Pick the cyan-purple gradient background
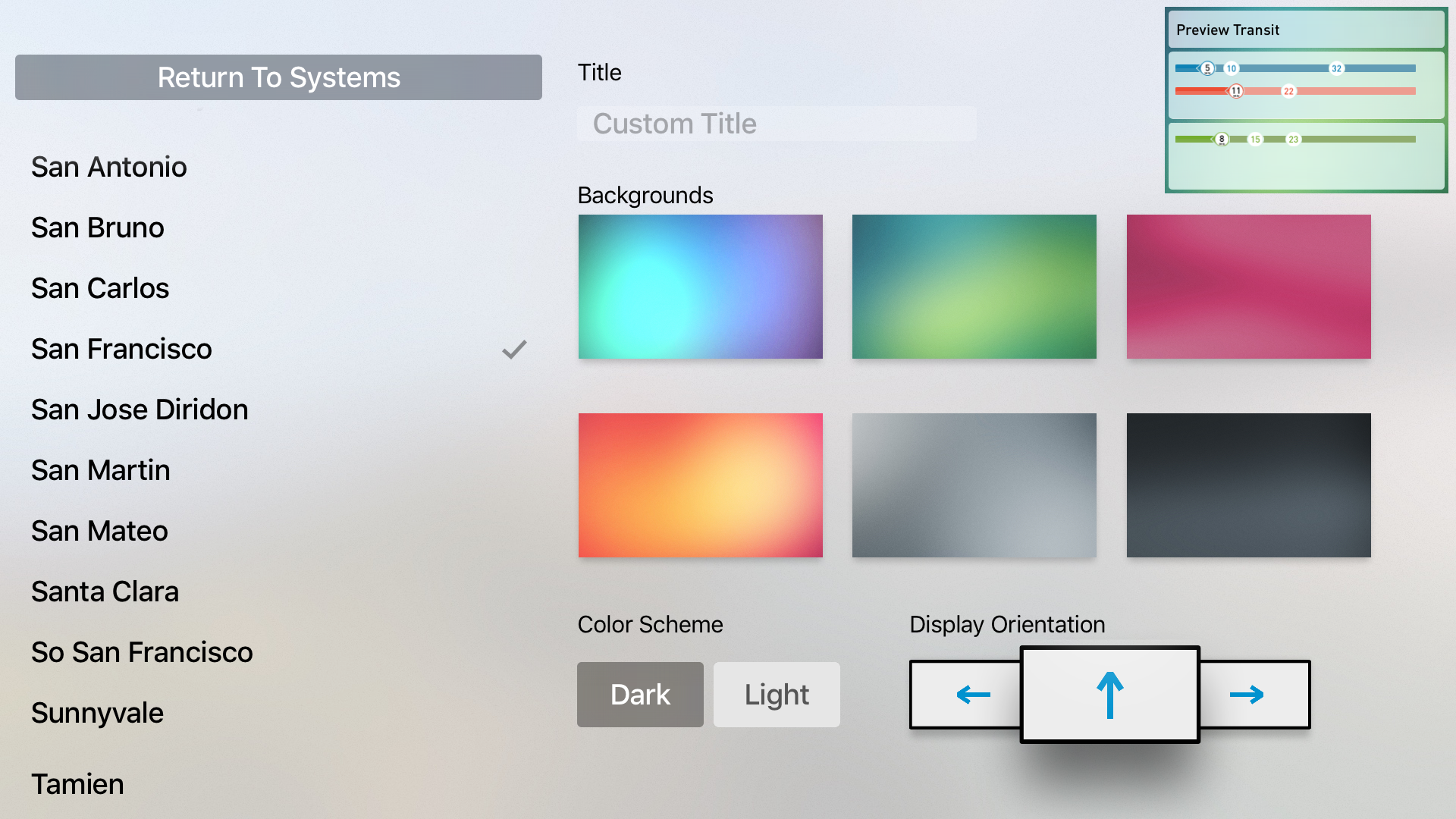The width and height of the screenshot is (1456, 819). point(701,287)
